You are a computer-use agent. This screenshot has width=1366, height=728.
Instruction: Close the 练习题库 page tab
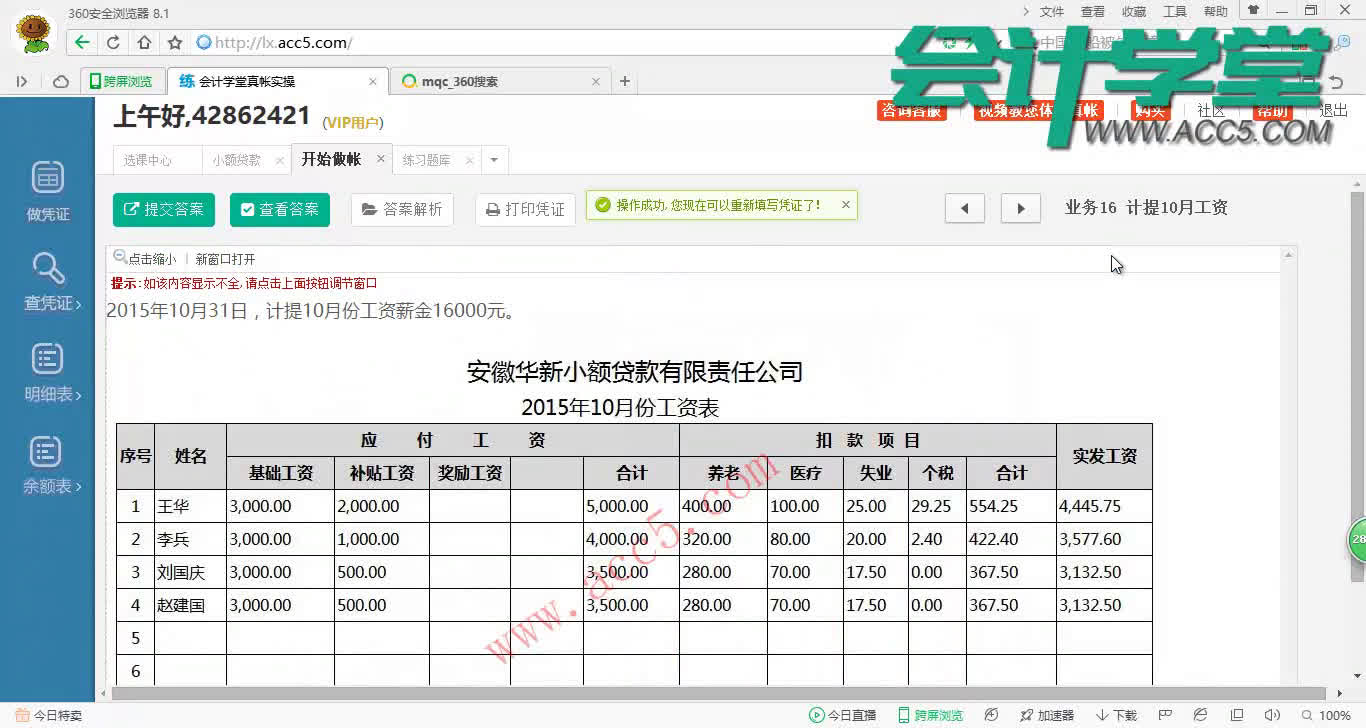469,160
